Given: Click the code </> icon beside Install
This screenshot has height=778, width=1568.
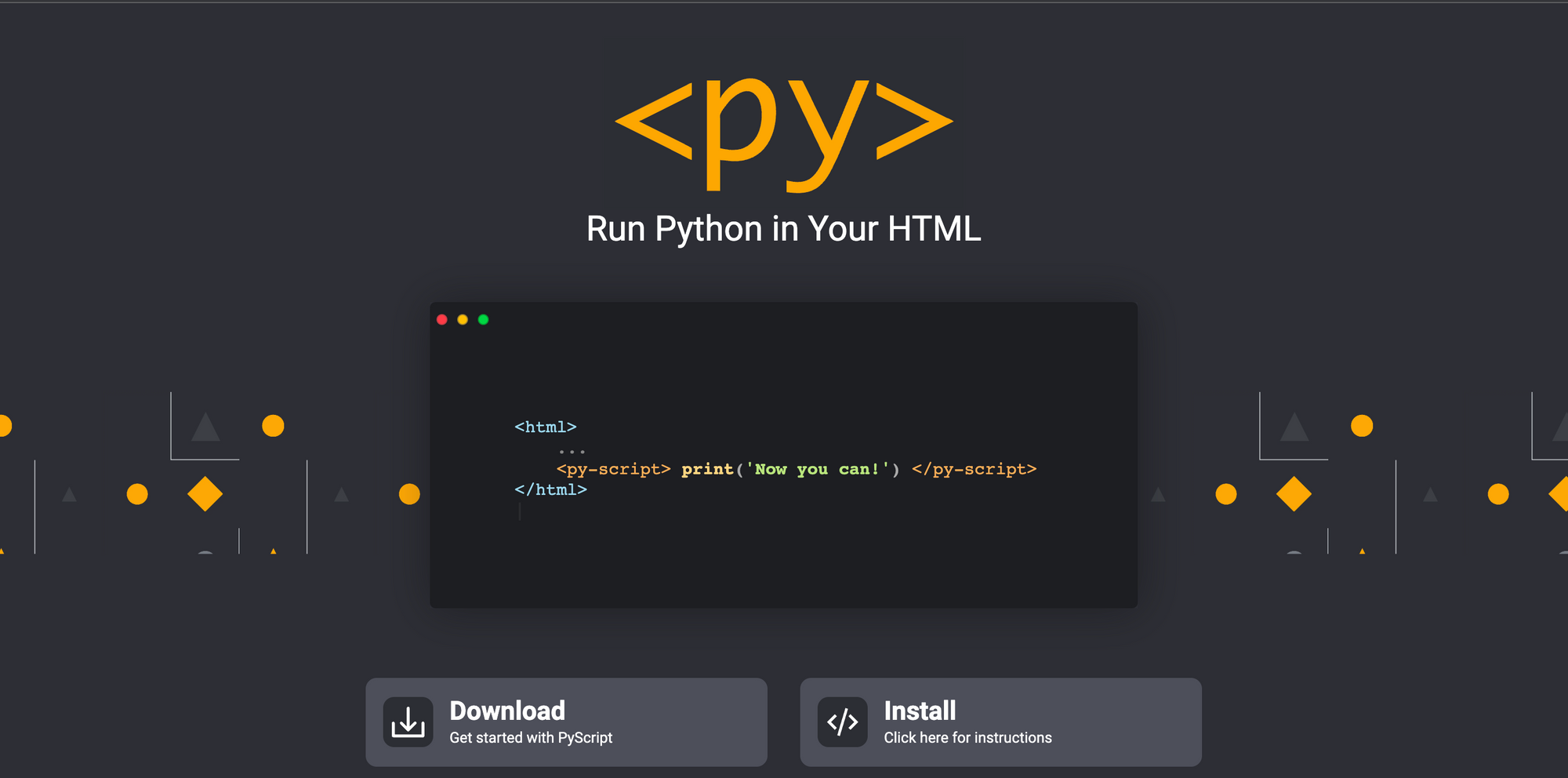Looking at the screenshot, I should (x=841, y=722).
